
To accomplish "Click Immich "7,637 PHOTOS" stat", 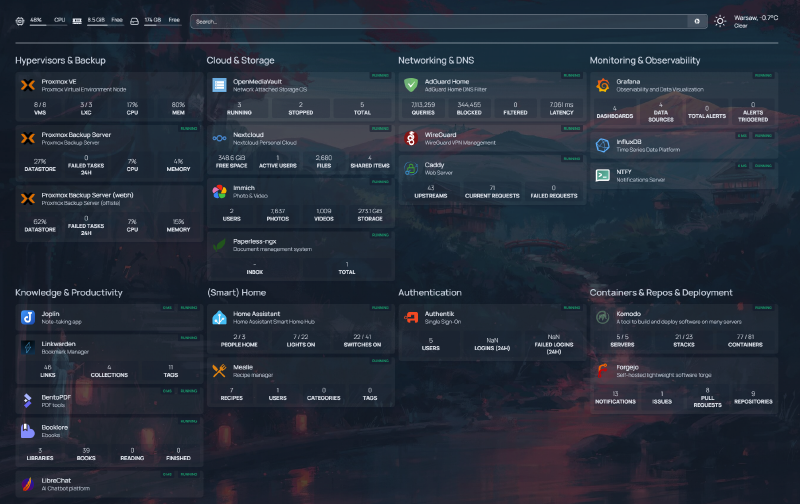I will coord(278,215).
